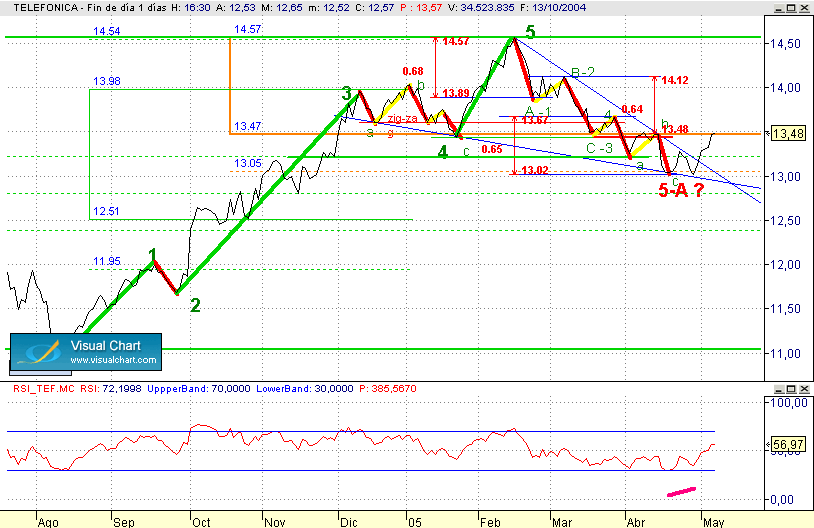Click the red '0.68' ratio label
This screenshot has width=814, height=528.
(413, 72)
